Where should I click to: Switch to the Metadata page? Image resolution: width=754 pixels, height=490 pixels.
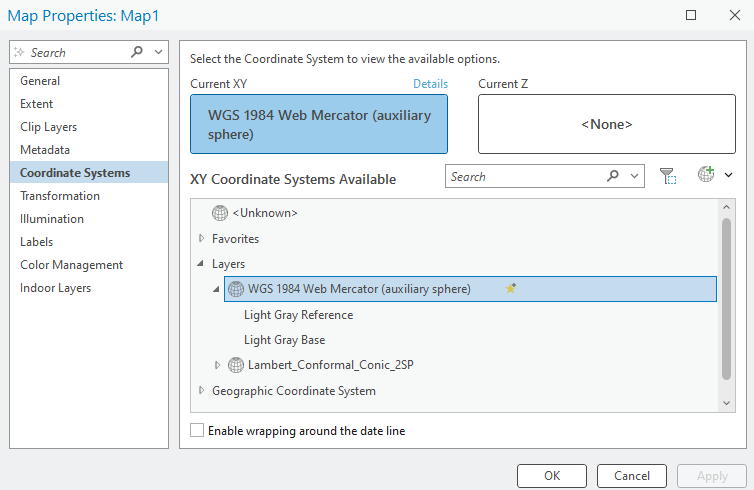coord(45,150)
